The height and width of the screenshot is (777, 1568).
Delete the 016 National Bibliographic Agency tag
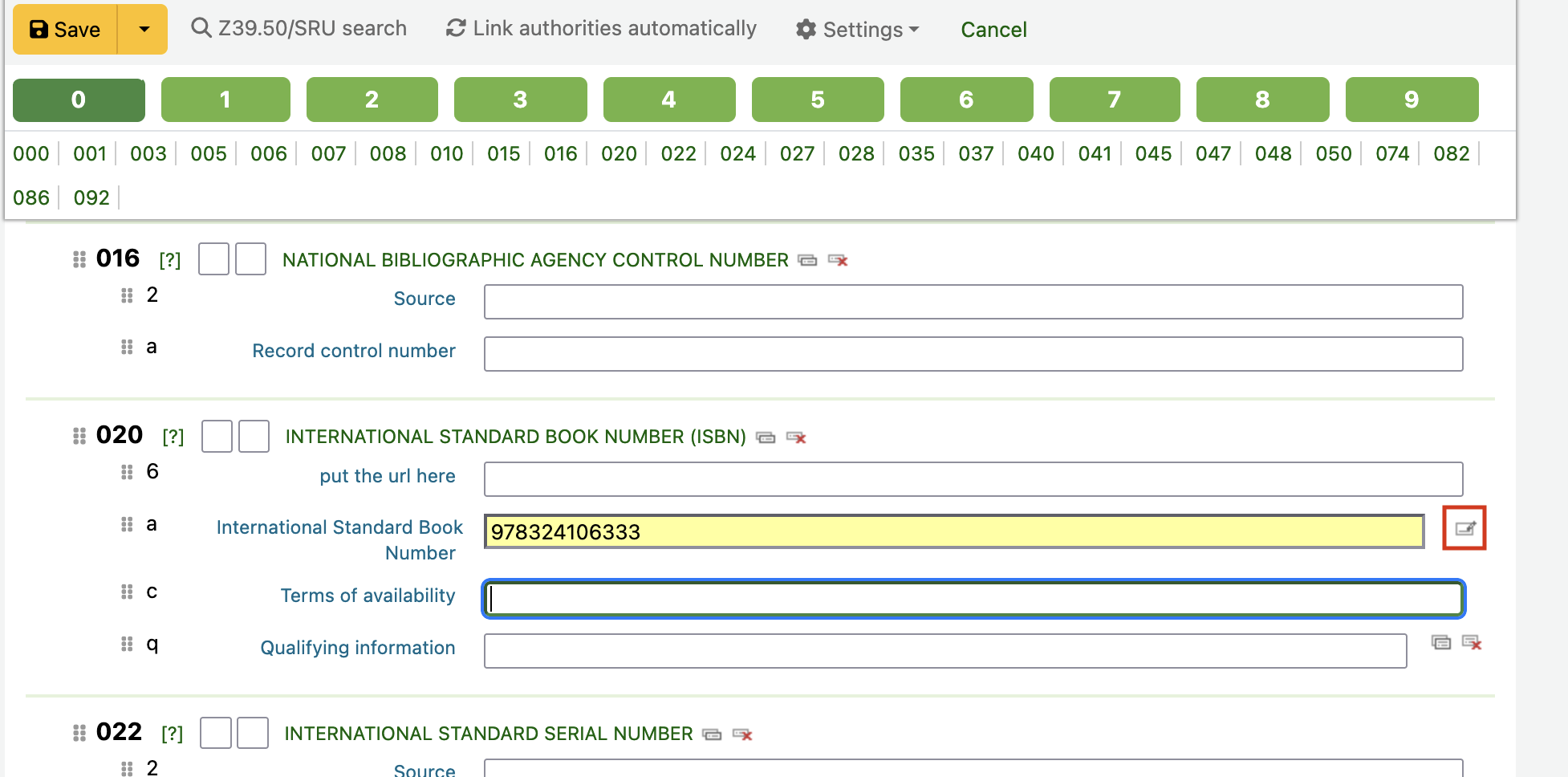coord(838,260)
